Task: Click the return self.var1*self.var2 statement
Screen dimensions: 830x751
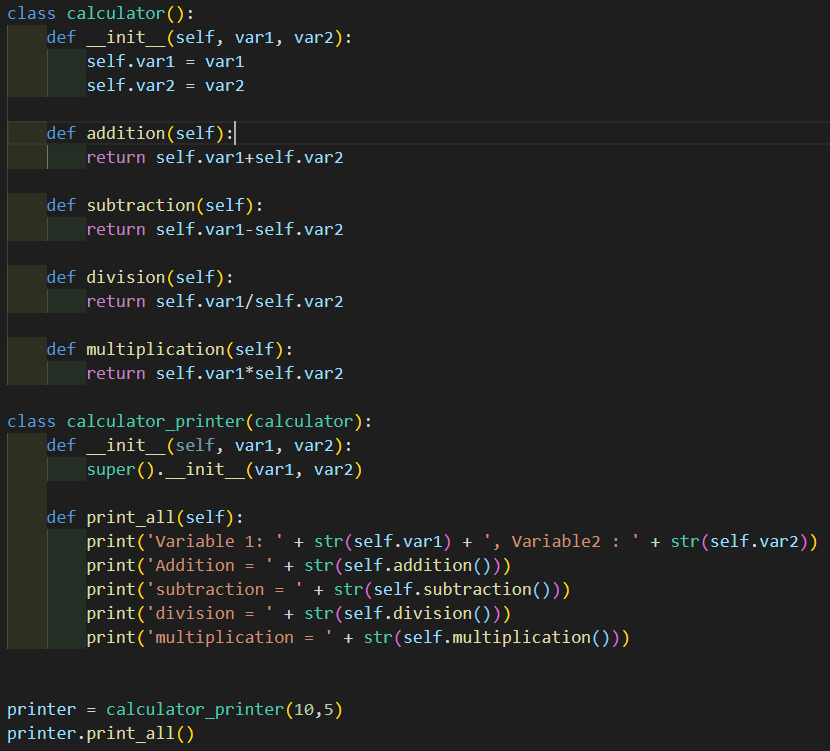Action: (214, 373)
